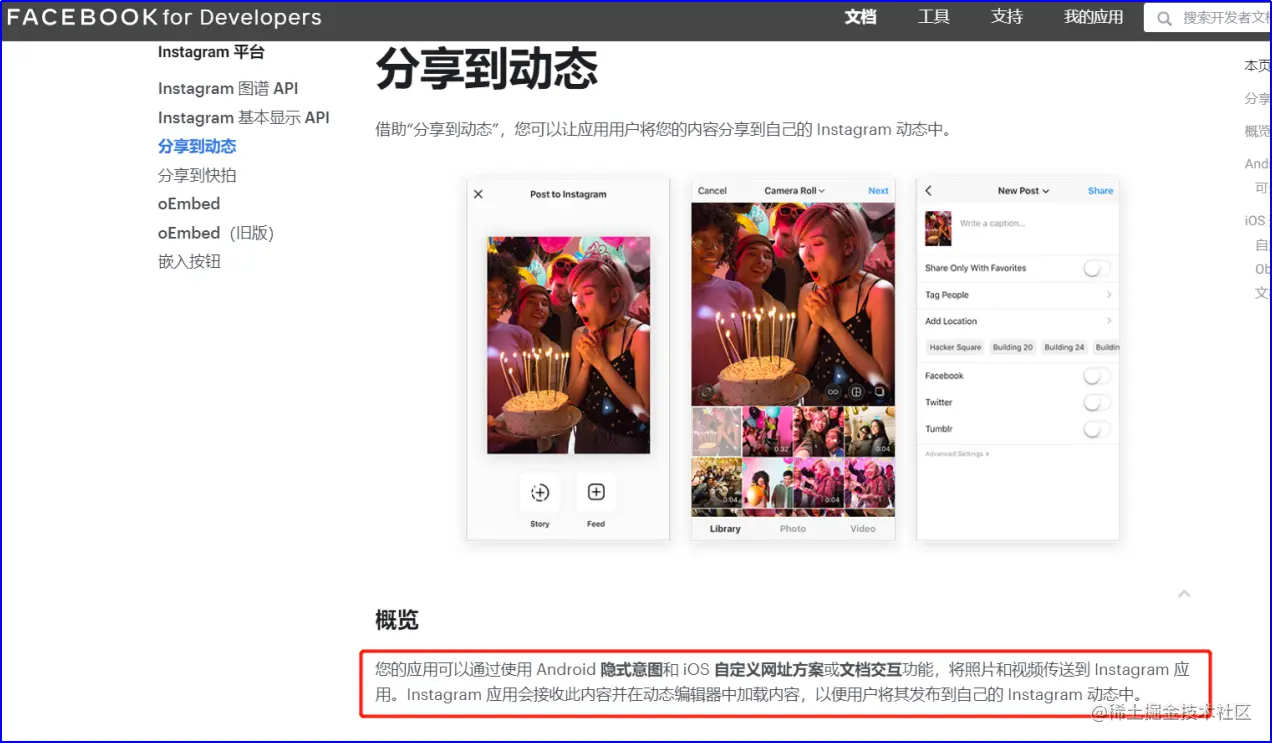This screenshot has width=1273, height=744.
Task: Tap Next in the Camera Roll screen
Action: point(878,190)
